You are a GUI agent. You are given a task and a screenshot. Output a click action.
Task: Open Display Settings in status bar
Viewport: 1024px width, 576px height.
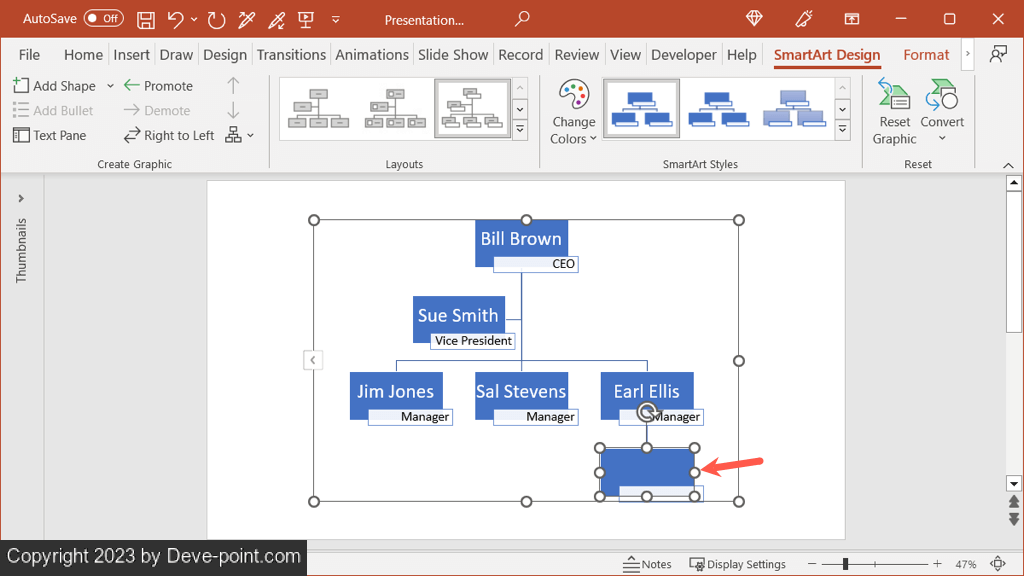[738, 564]
